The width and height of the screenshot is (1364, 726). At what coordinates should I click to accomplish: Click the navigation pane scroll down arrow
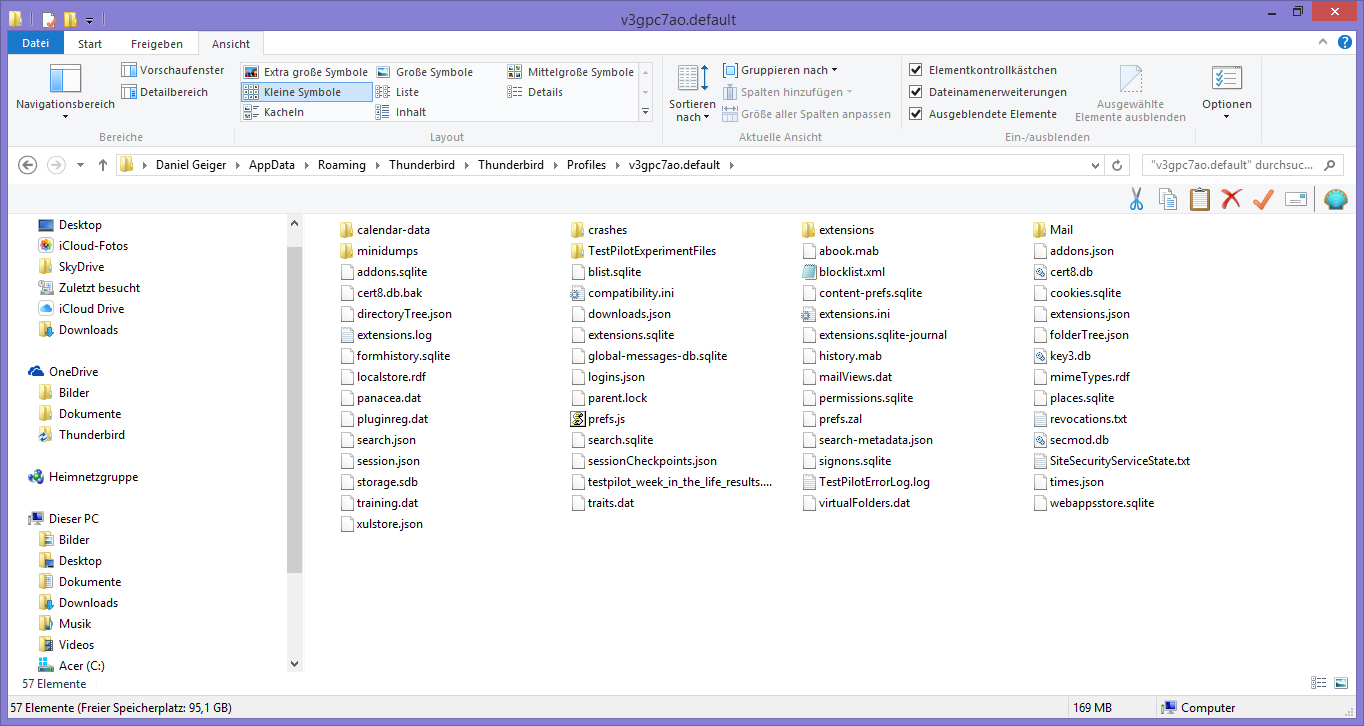[x=294, y=663]
